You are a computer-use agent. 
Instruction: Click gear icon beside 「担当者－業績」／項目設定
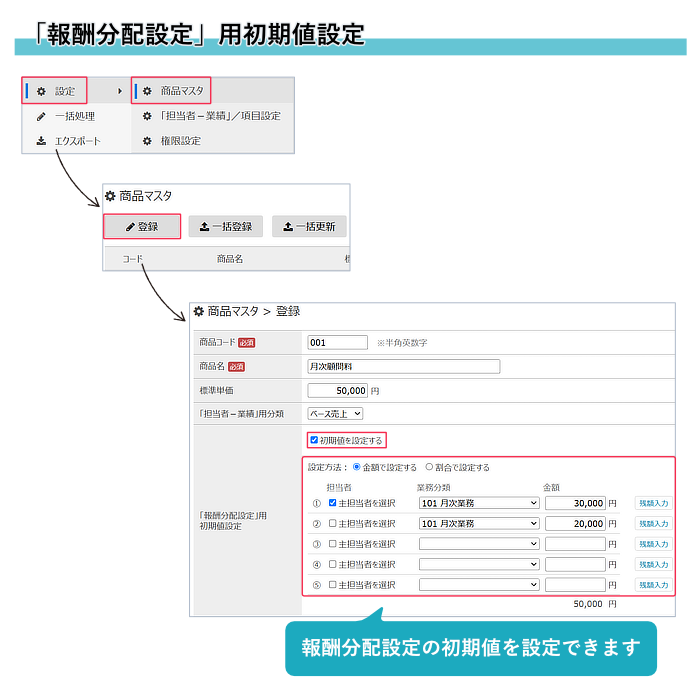147,116
